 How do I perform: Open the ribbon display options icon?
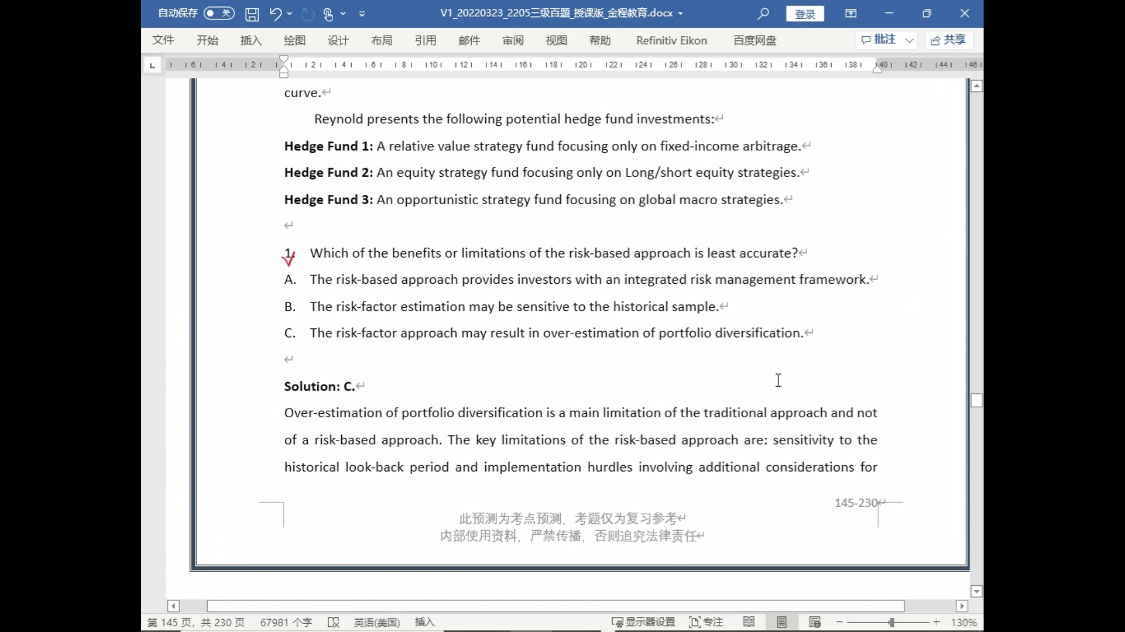pos(851,14)
